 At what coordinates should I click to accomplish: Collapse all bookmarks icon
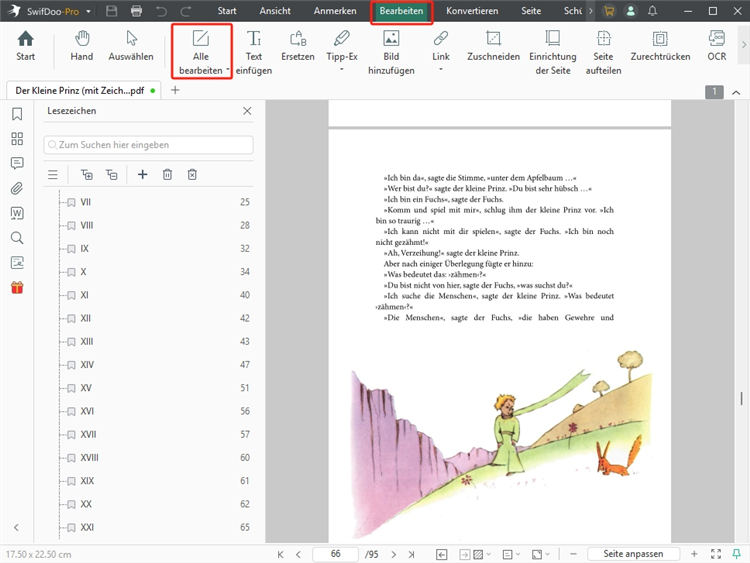tap(111, 175)
